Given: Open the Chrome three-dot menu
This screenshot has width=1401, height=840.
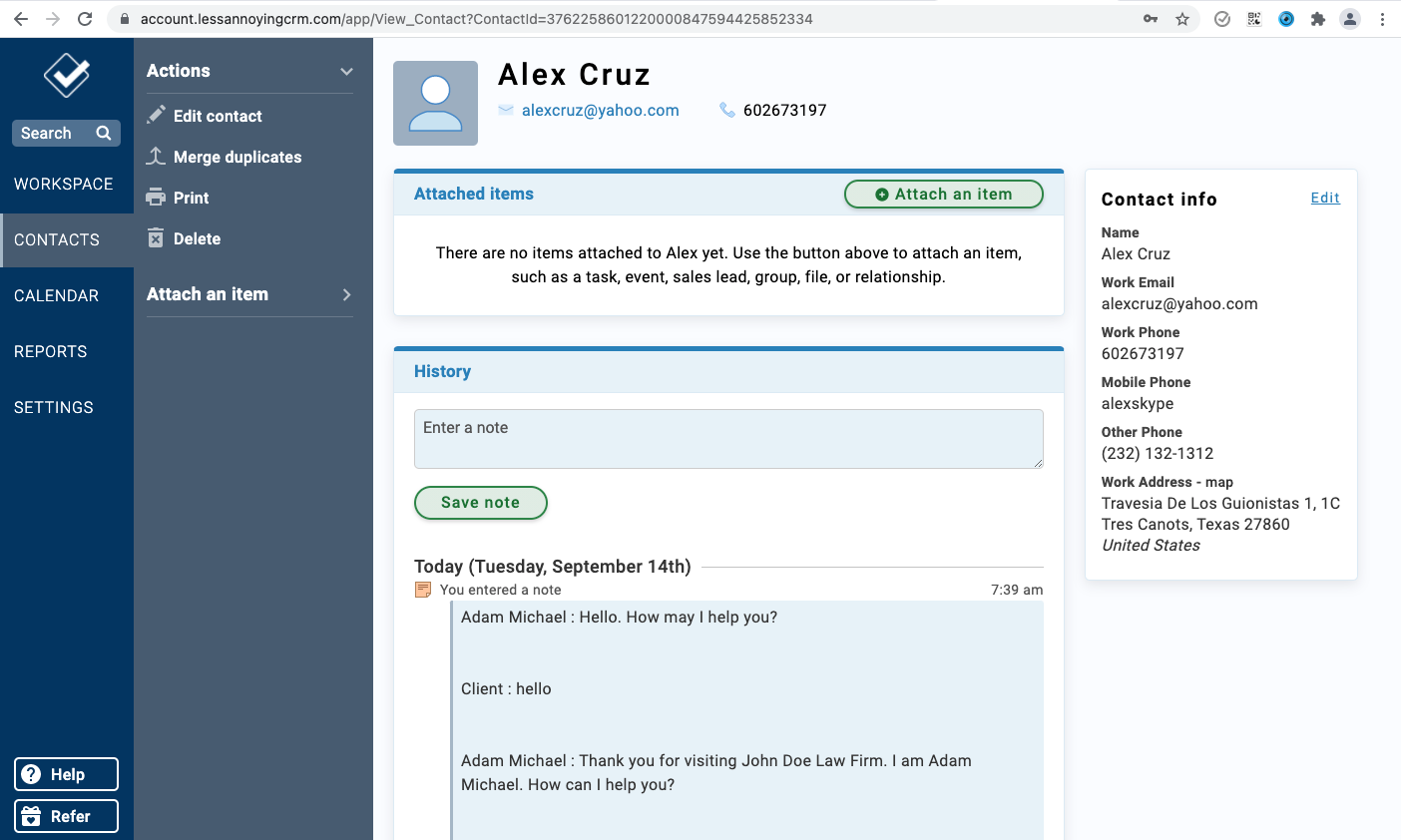Looking at the screenshot, I should click(1382, 19).
